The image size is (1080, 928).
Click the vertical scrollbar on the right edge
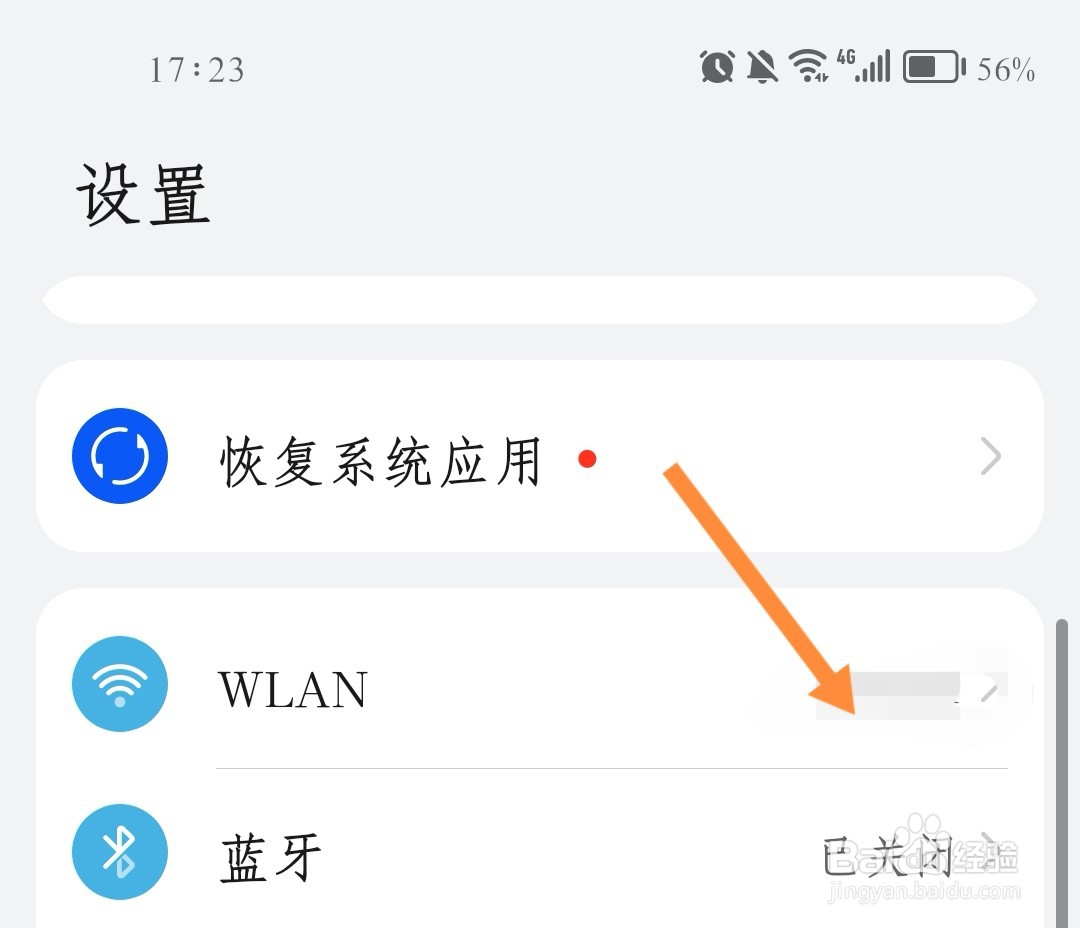coord(1061,773)
